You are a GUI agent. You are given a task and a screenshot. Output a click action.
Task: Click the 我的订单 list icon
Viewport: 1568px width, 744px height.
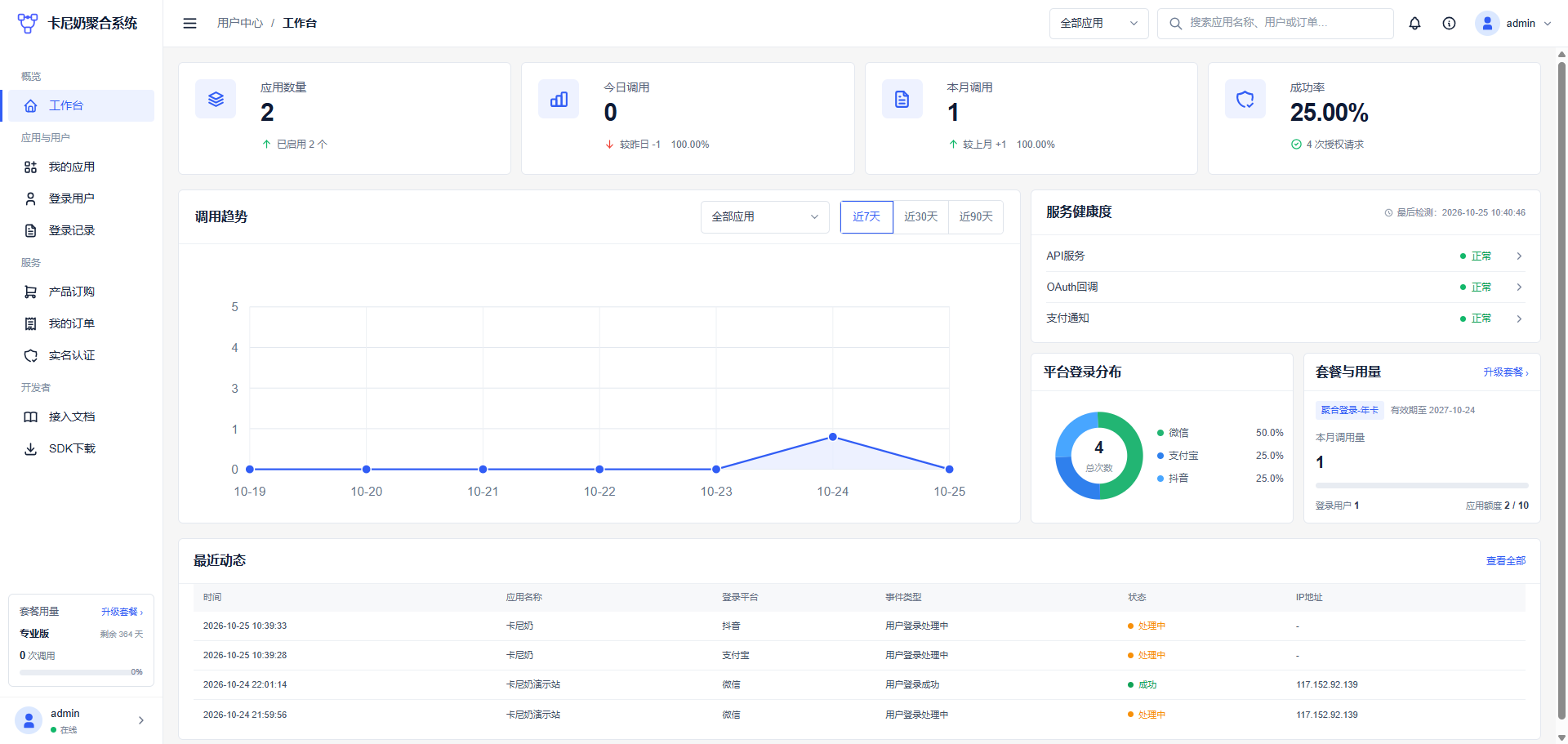click(30, 323)
